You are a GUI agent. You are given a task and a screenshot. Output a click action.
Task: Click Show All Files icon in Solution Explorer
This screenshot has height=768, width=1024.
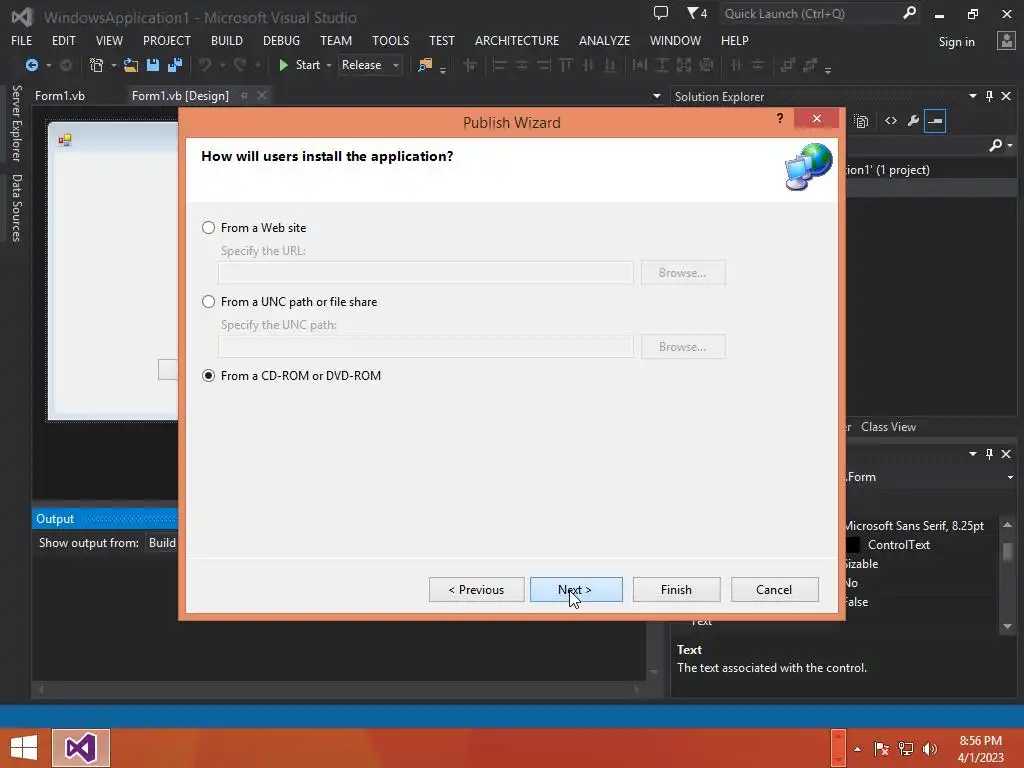(861, 121)
